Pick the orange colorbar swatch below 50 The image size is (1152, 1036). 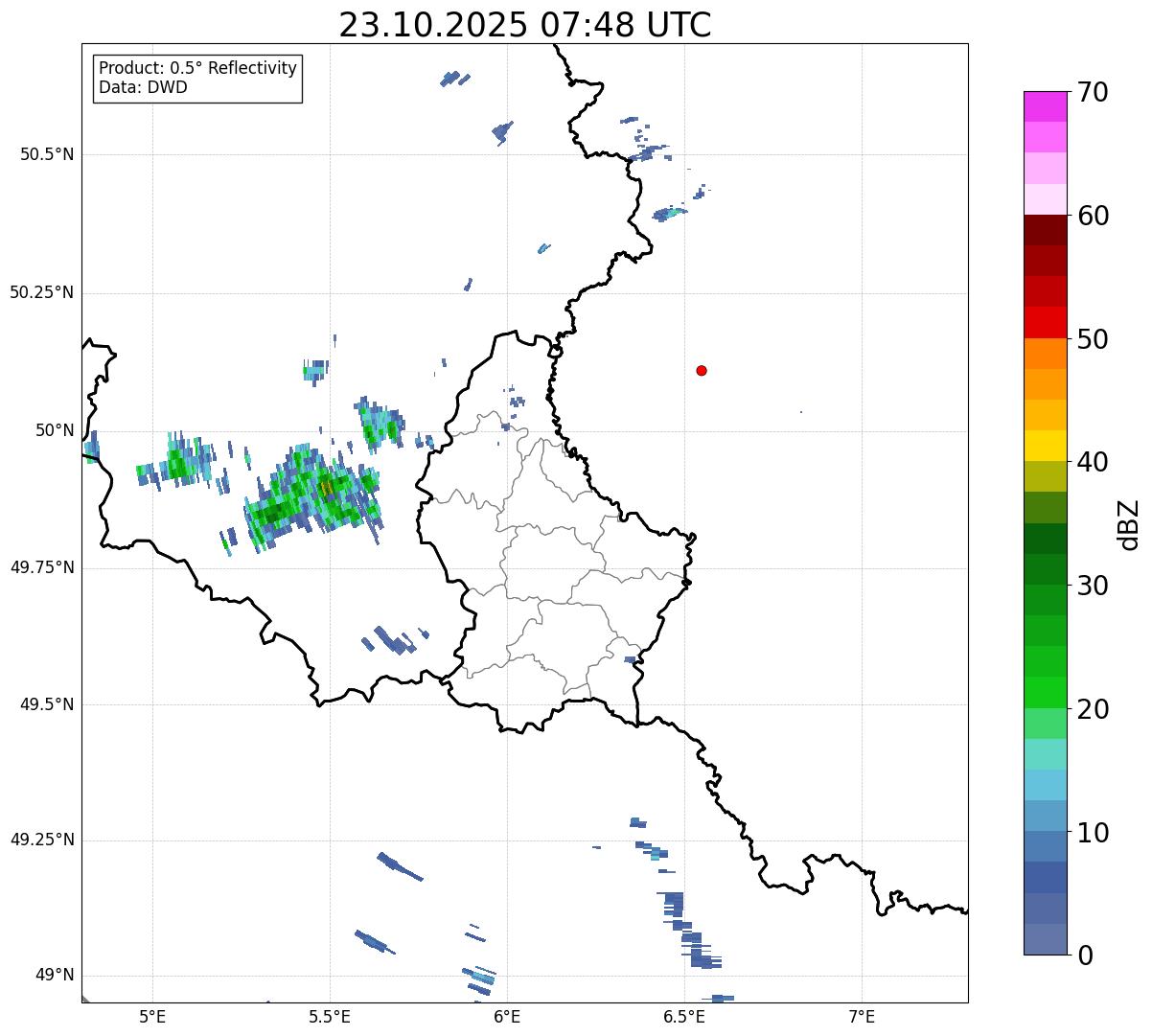(x=1045, y=354)
